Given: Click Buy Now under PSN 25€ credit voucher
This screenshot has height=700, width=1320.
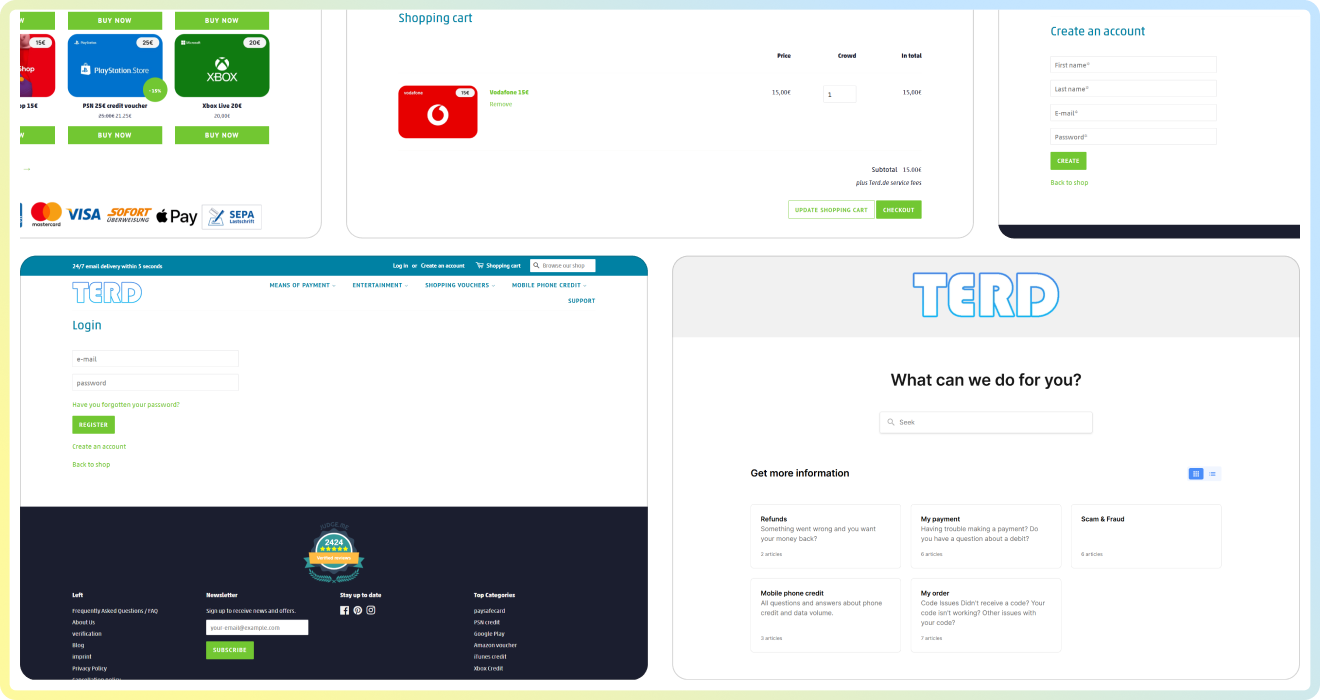Looking at the screenshot, I should [x=115, y=135].
